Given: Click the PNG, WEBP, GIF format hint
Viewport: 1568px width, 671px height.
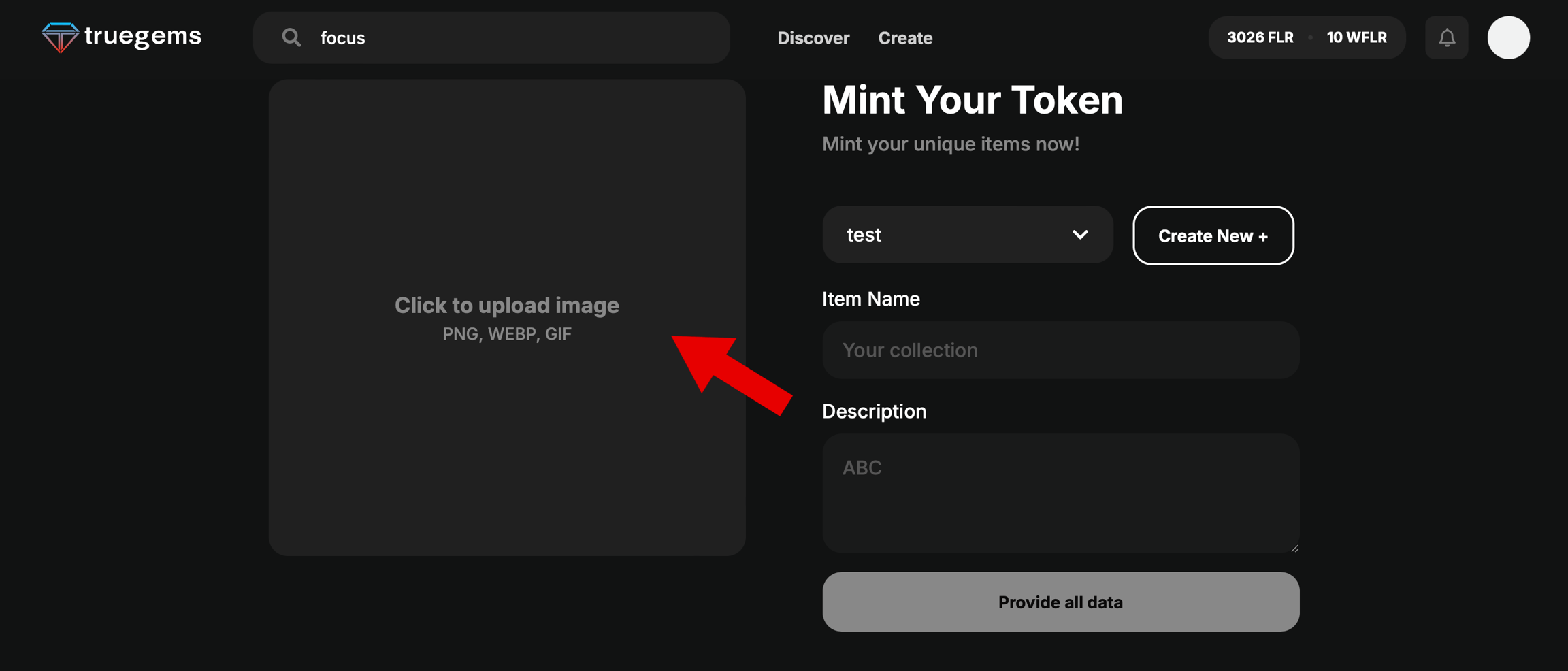Looking at the screenshot, I should [507, 334].
